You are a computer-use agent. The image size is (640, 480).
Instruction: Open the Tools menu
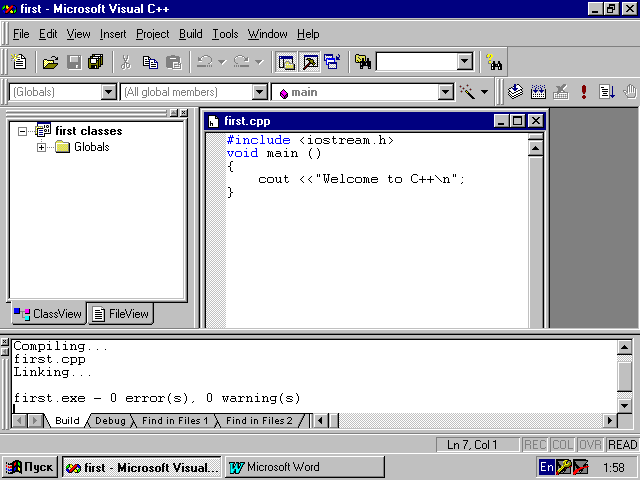click(225, 34)
